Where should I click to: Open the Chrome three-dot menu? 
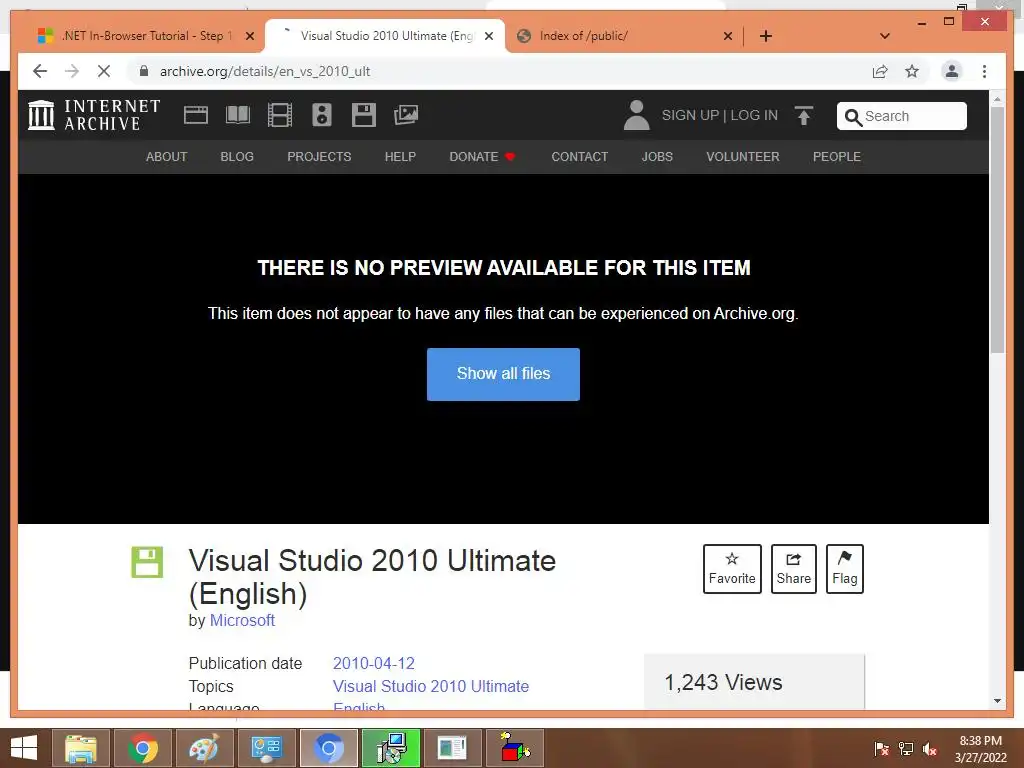coord(984,71)
